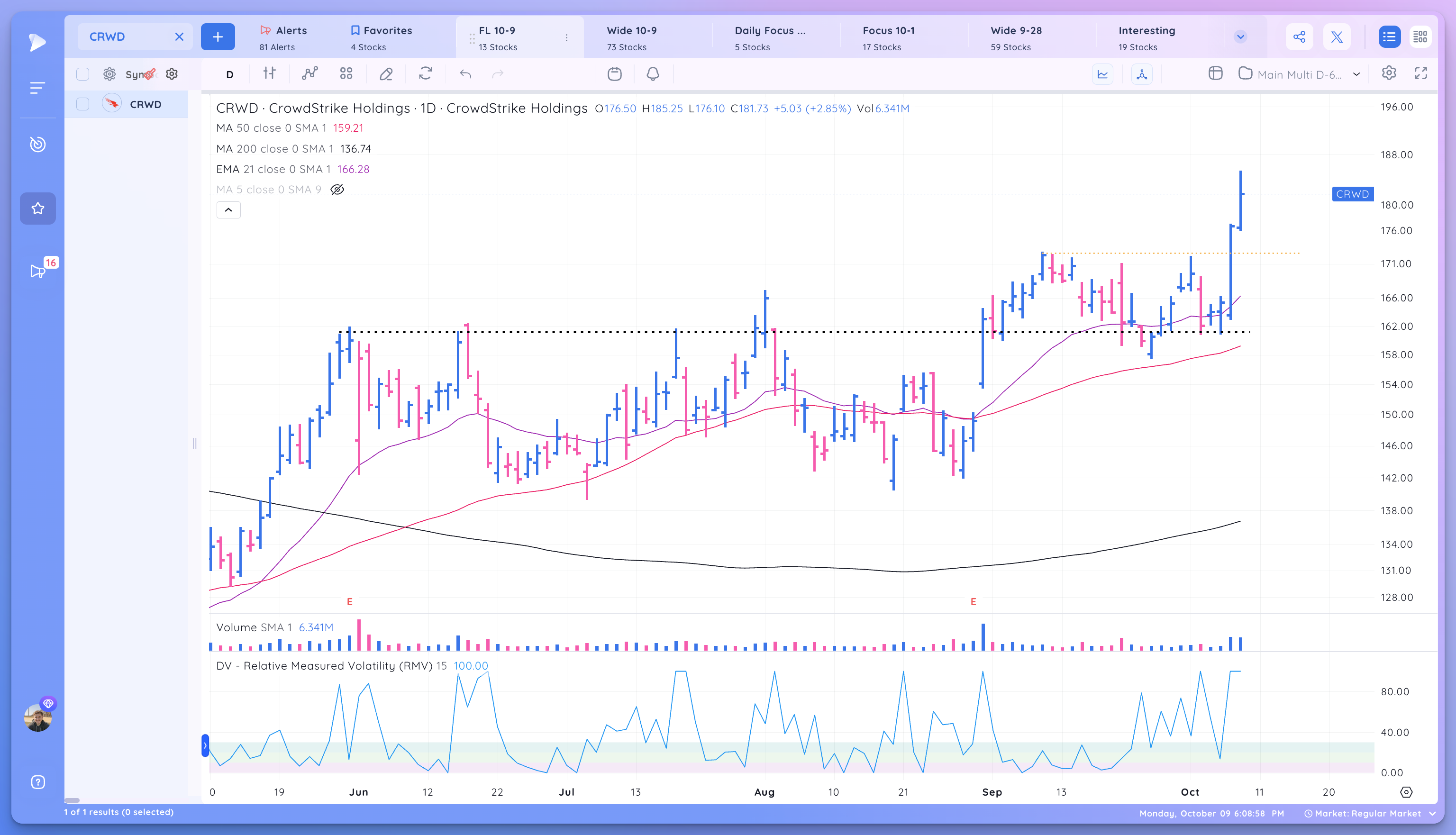Click the CRWD price label on axis

point(1352,194)
